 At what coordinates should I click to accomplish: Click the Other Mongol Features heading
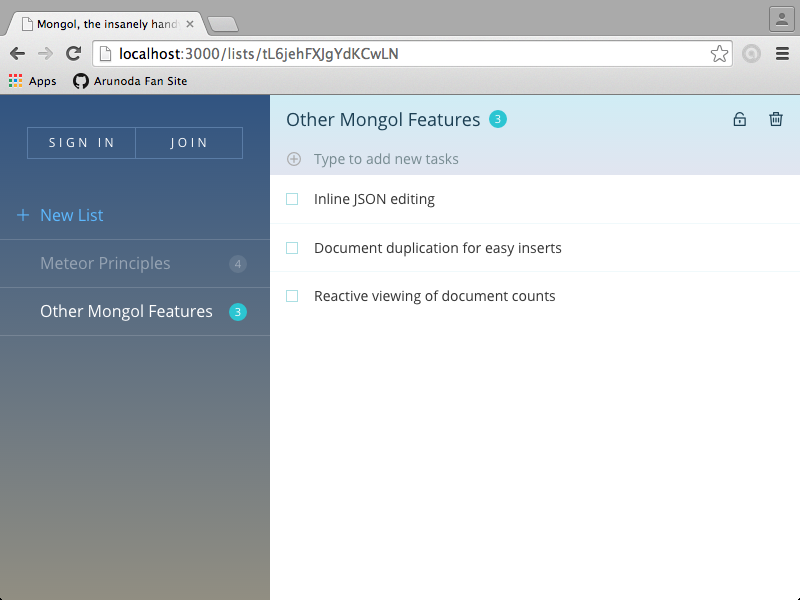click(x=383, y=119)
